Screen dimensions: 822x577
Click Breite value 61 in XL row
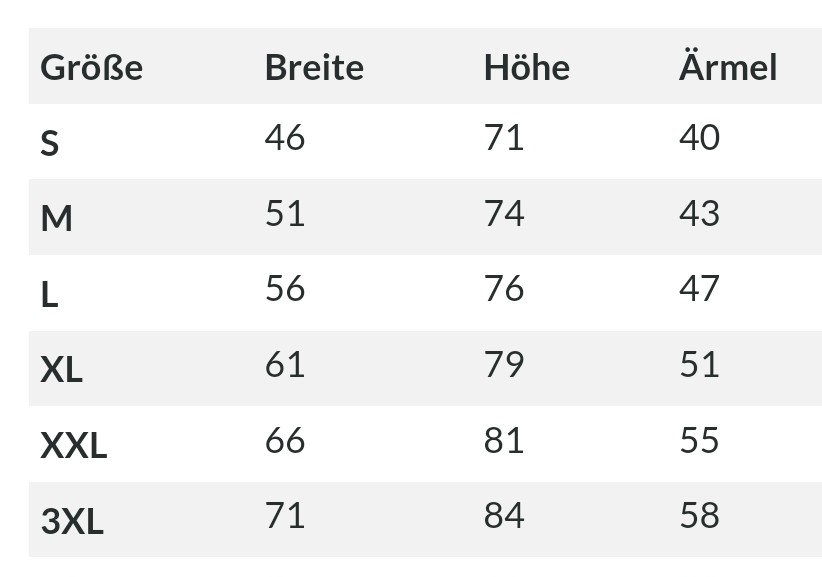285,364
